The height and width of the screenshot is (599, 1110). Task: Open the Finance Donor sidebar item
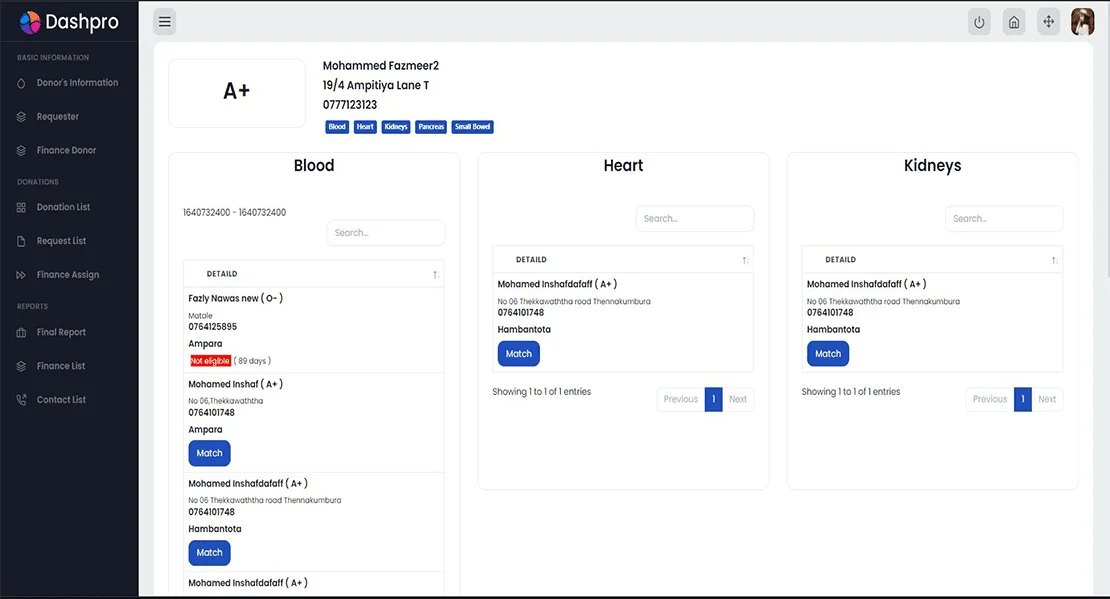[x=66, y=151]
